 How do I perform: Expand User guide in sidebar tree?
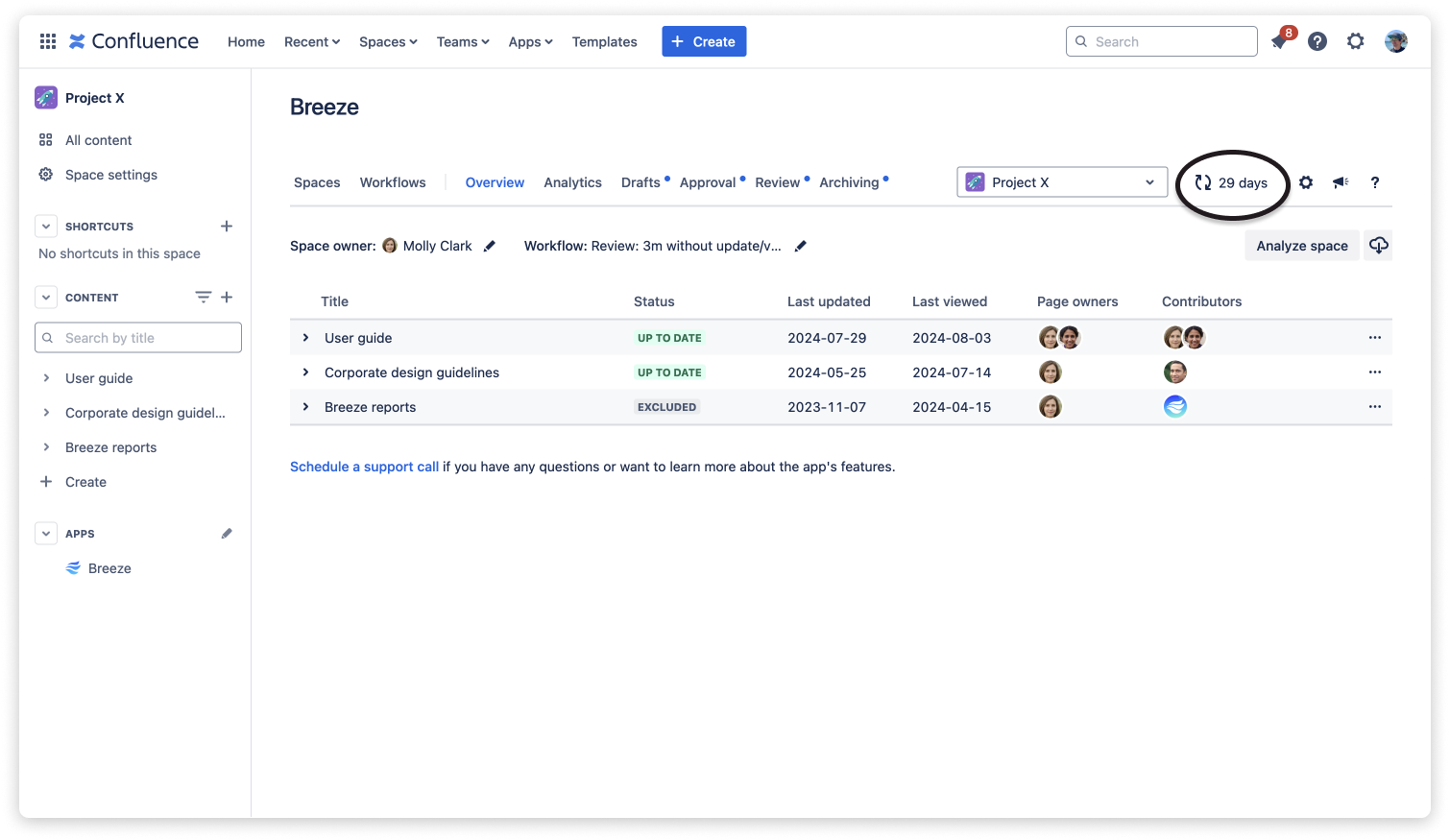point(46,378)
